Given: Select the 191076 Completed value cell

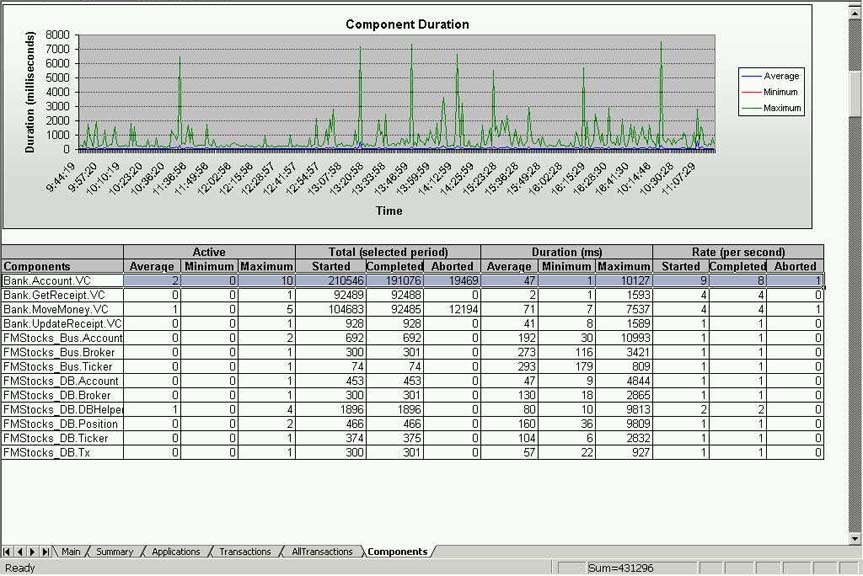Looking at the screenshot, I should pos(395,281).
